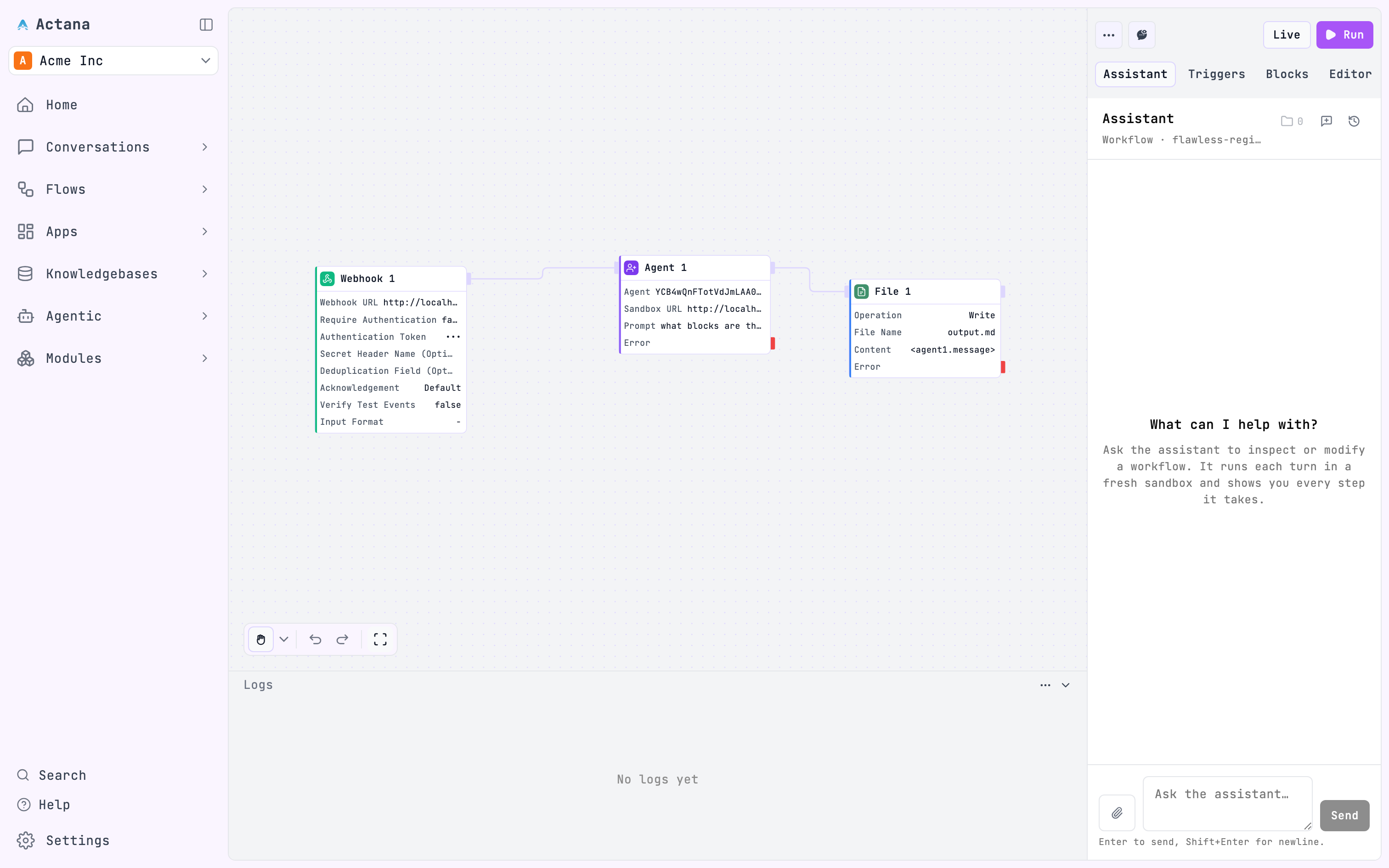This screenshot has width=1389, height=868.
Task: Click the workflow name flawless-regi… label
Action: (x=1216, y=140)
